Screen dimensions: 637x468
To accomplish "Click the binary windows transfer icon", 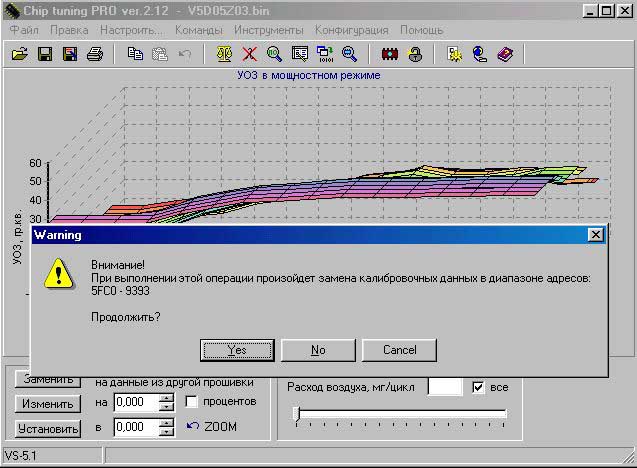I will (x=325, y=54).
